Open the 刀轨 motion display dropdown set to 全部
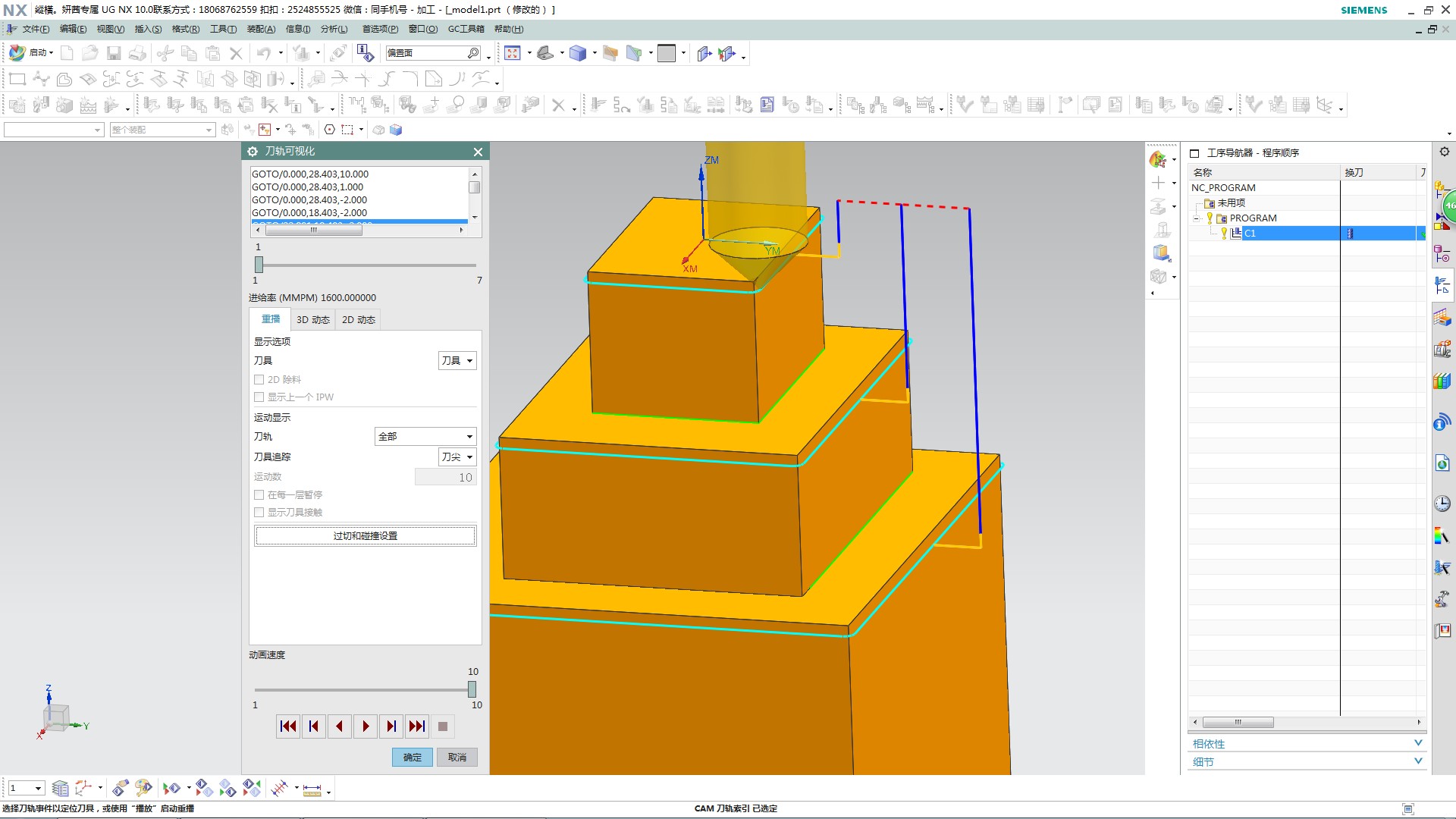This screenshot has width=1456, height=819. tap(425, 436)
